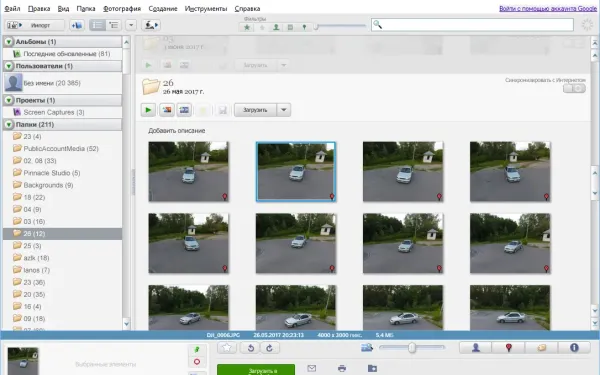Collapse the Проекты section
The height and width of the screenshot is (375, 600).
(x=9, y=100)
